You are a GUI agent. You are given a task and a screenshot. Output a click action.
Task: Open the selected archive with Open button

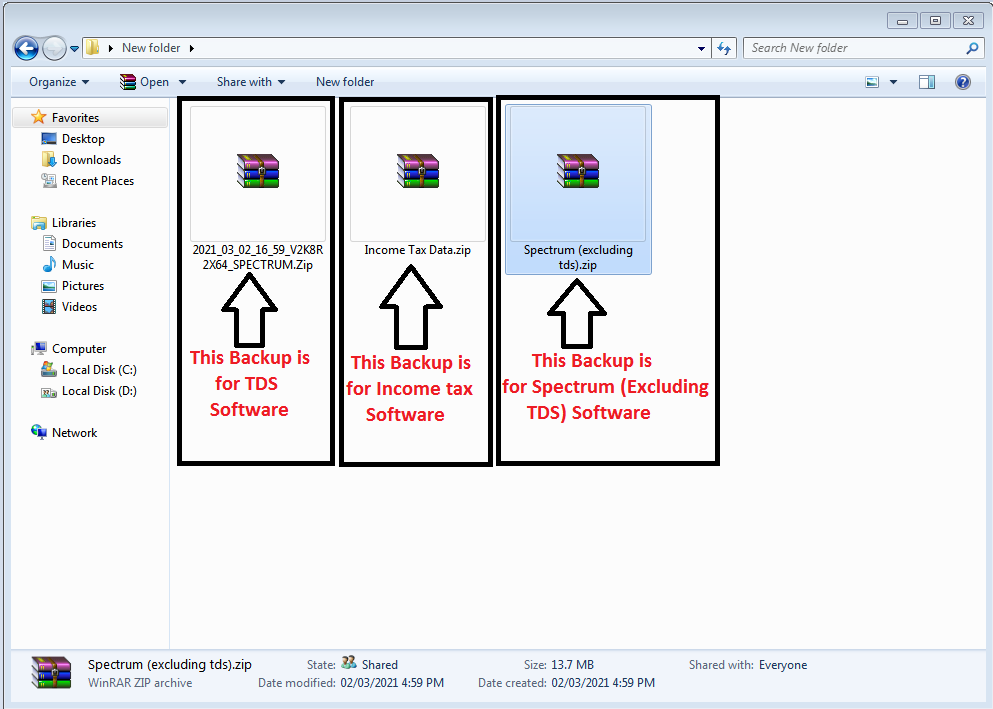pyautogui.click(x=145, y=82)
